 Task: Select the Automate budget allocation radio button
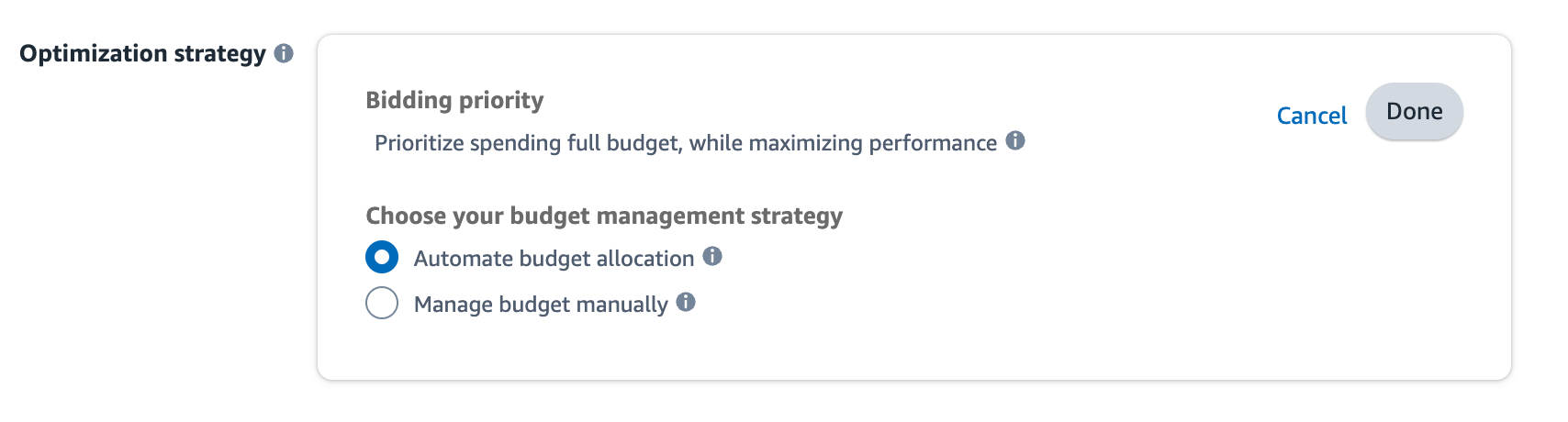[382, 258]
